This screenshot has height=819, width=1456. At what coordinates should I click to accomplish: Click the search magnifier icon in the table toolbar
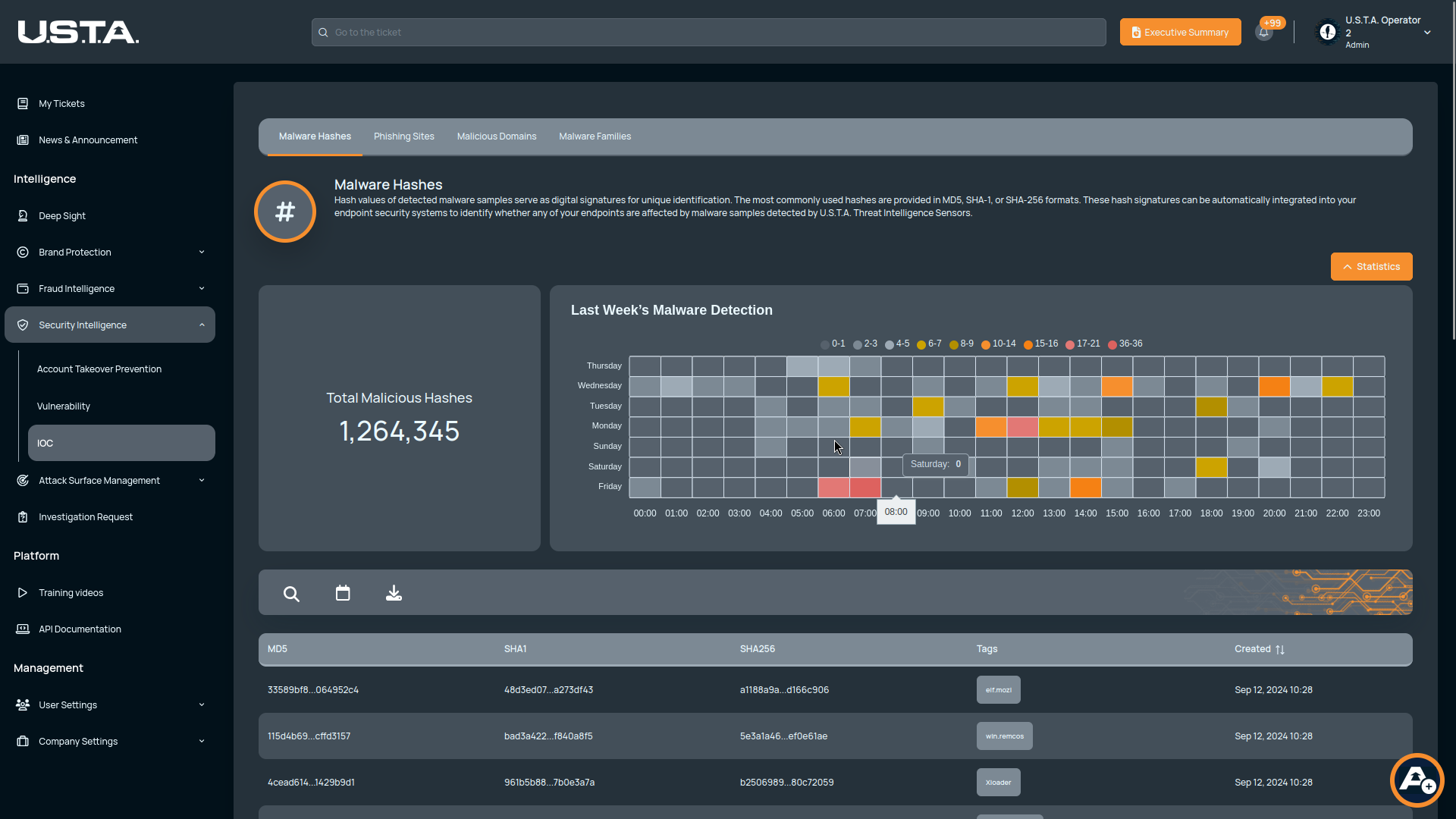coord(291,594)
